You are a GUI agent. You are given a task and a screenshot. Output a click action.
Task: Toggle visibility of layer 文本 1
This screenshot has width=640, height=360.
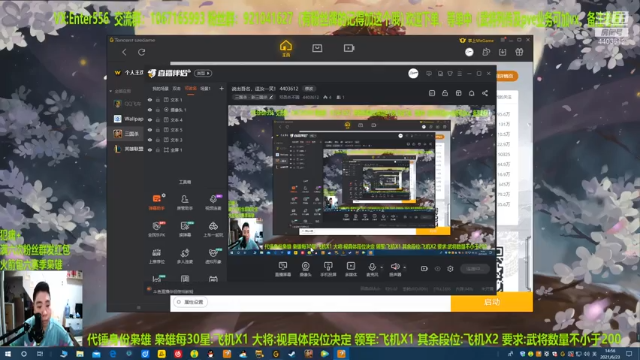coord(150,100)
